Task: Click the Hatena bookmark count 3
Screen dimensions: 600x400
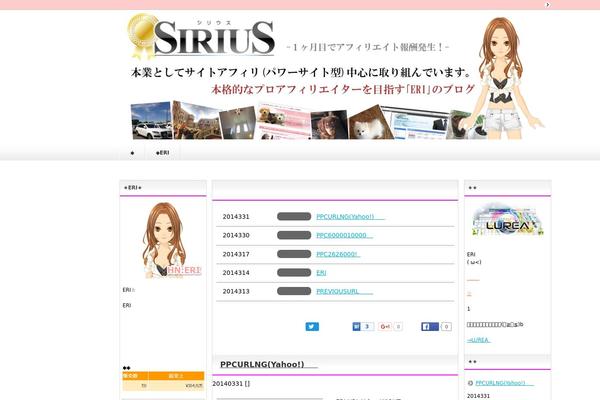Action: coord(367,327)
